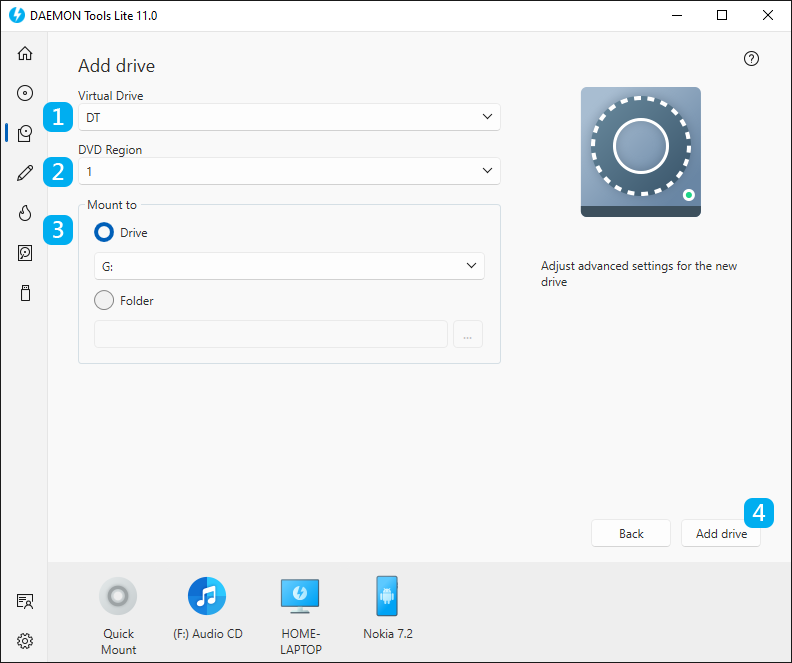Open the Virtual HDD sidebar icon
The height and width of the screenshot is (663, 792).
coord(25,252)
